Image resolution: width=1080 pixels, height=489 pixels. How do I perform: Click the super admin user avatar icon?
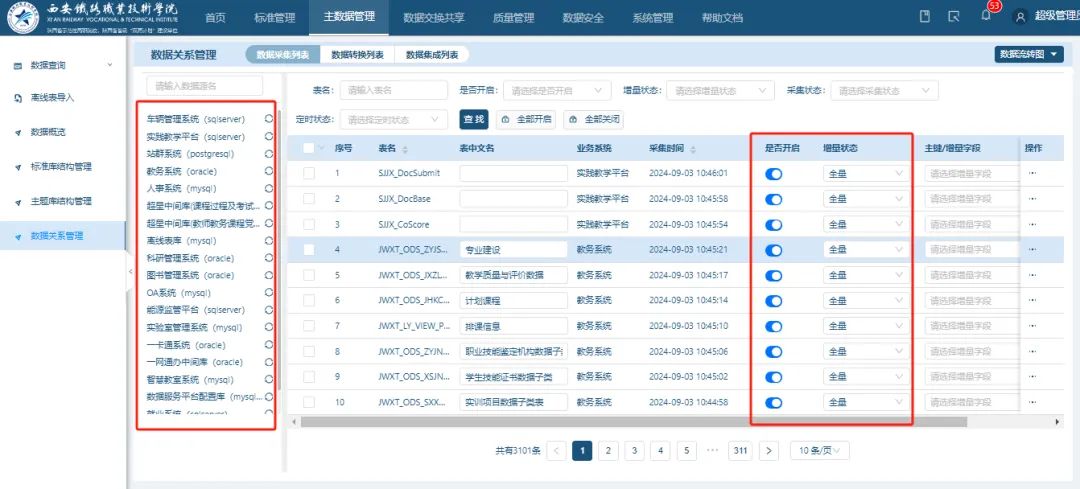coord(1020,17)
